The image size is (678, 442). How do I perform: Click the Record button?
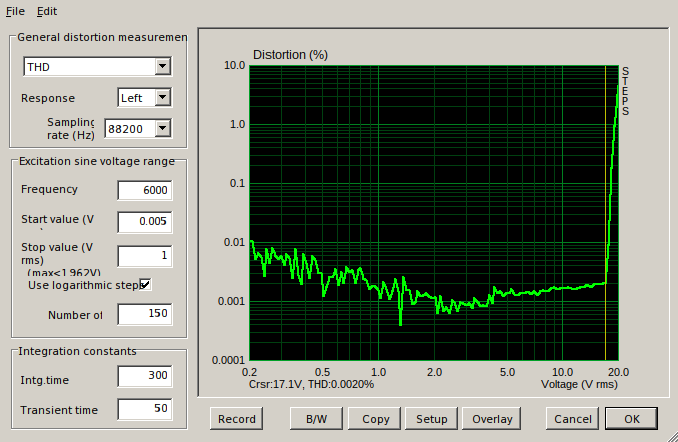click(x=237, y=419)
